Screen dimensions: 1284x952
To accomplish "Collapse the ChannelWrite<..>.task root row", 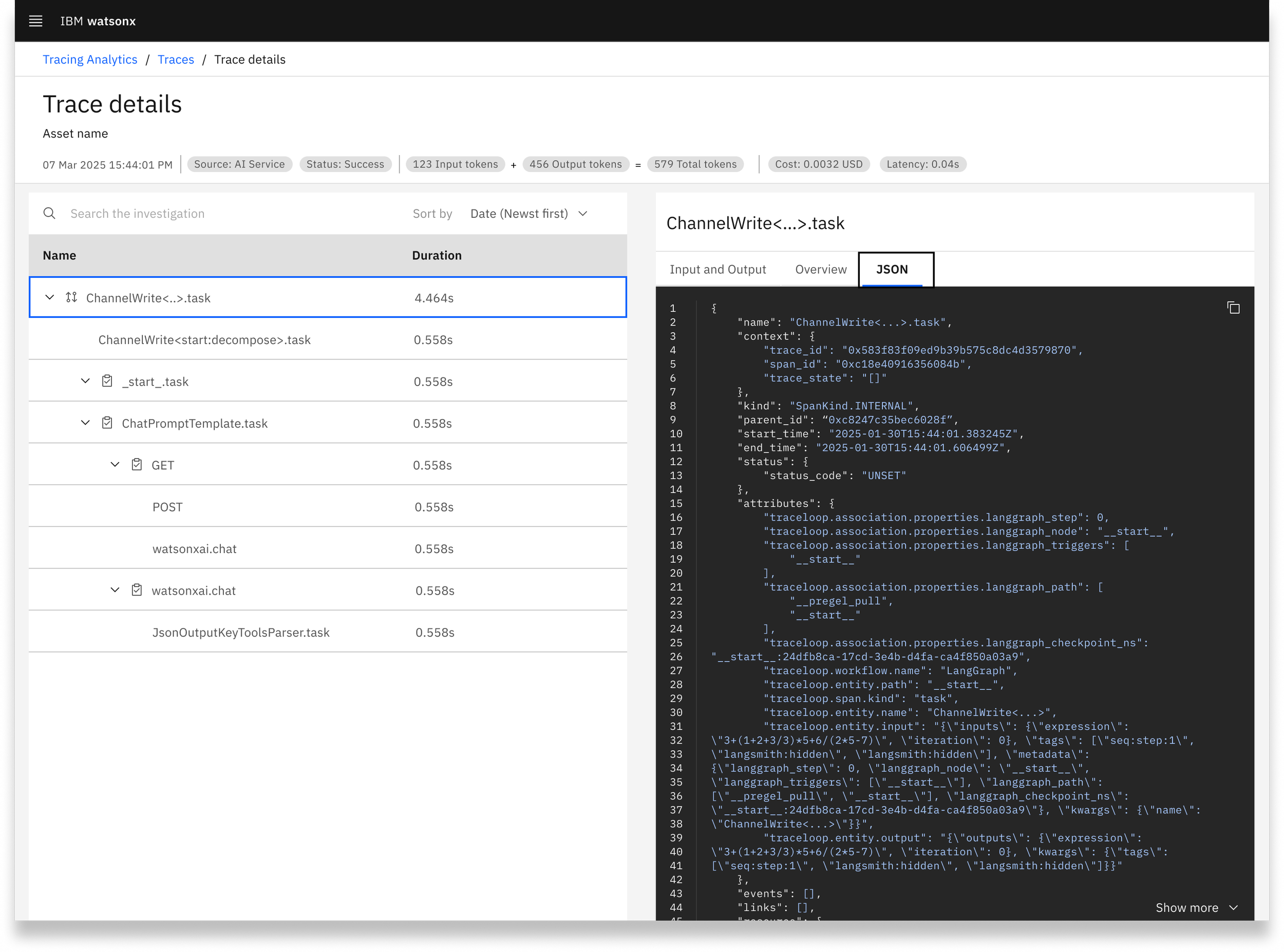I will [49, 297].
